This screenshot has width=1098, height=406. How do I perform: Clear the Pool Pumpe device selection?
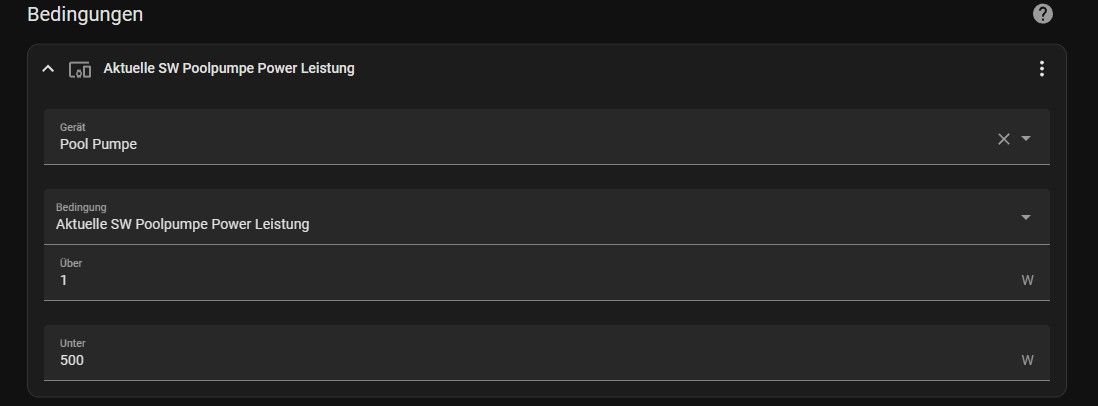click(x=1004, y=139)
